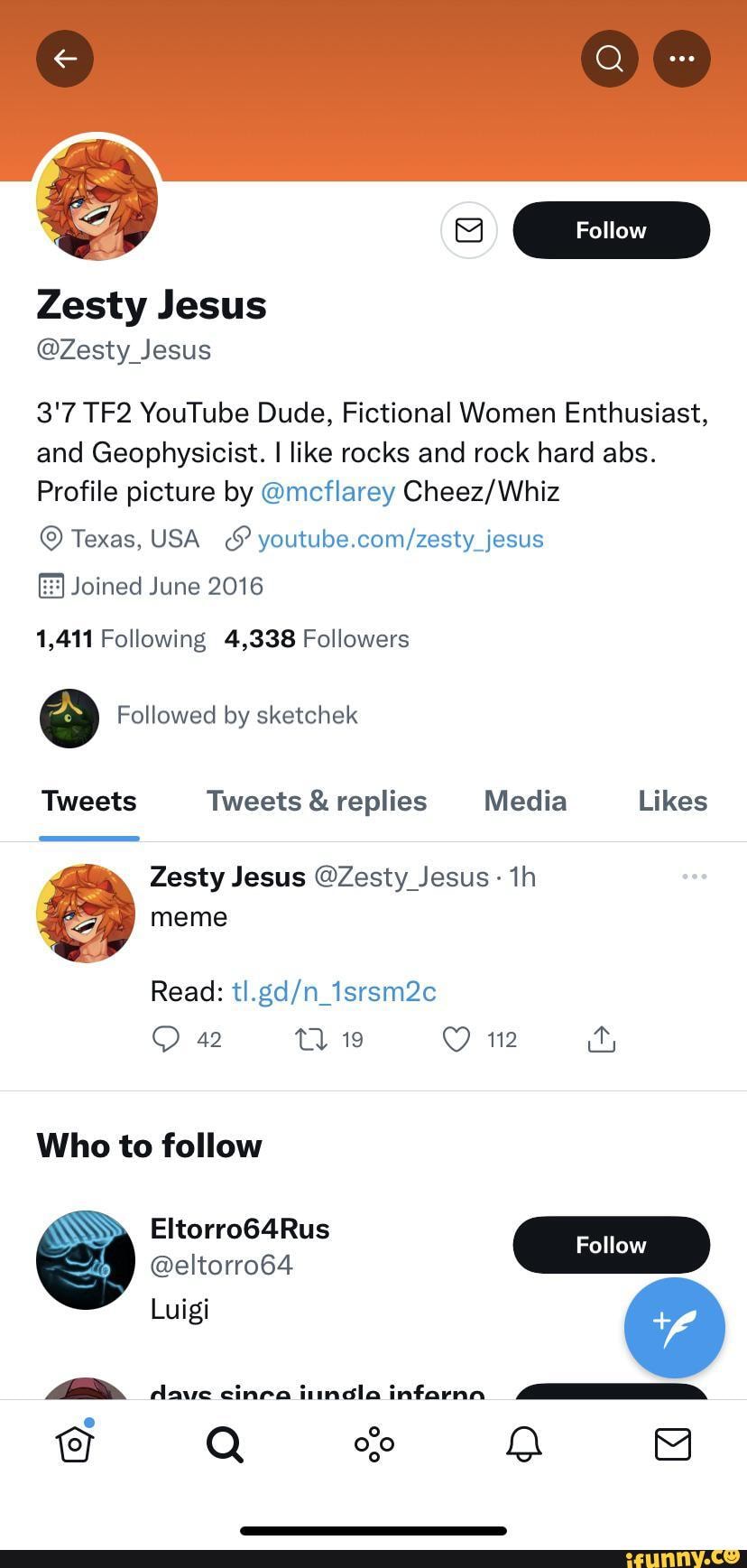Go back using the back arrow
Viewport: 747px width, 1568px height.
[x=64, y=58]
